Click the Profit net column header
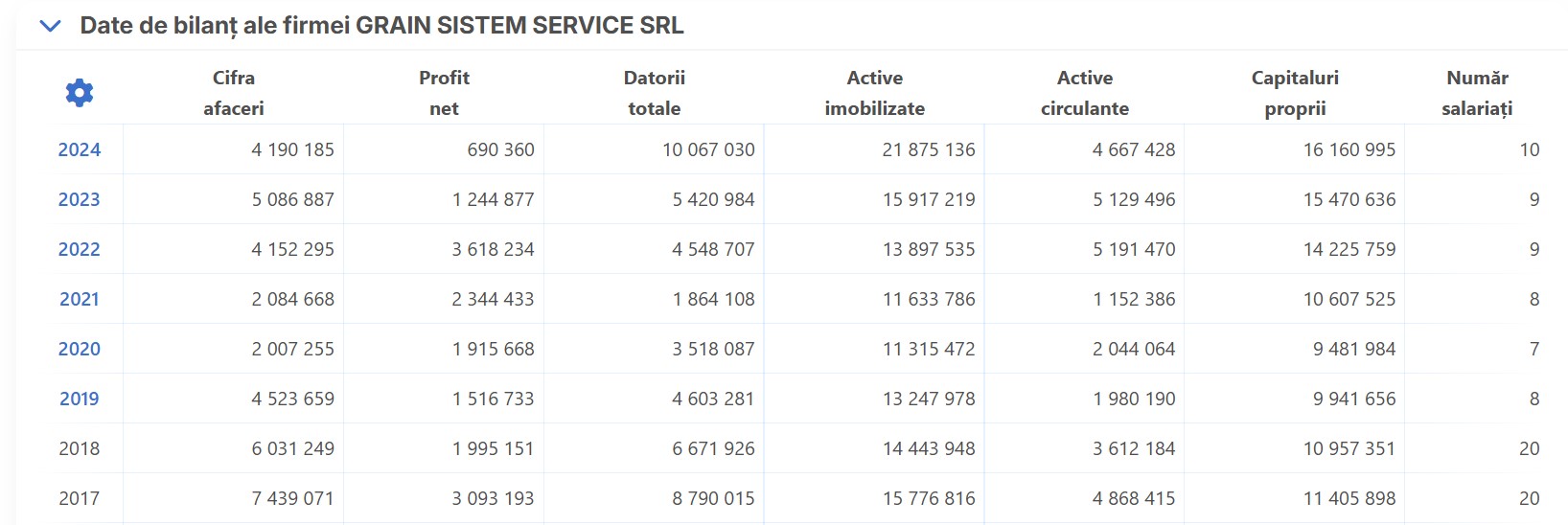 [x=444, y=93]
